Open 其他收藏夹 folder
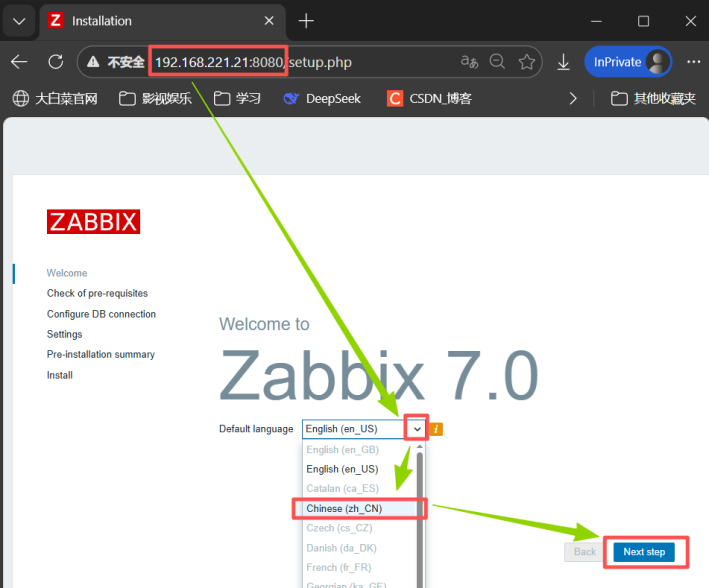The width and height of the screenshot is (709, 588). 653,98
